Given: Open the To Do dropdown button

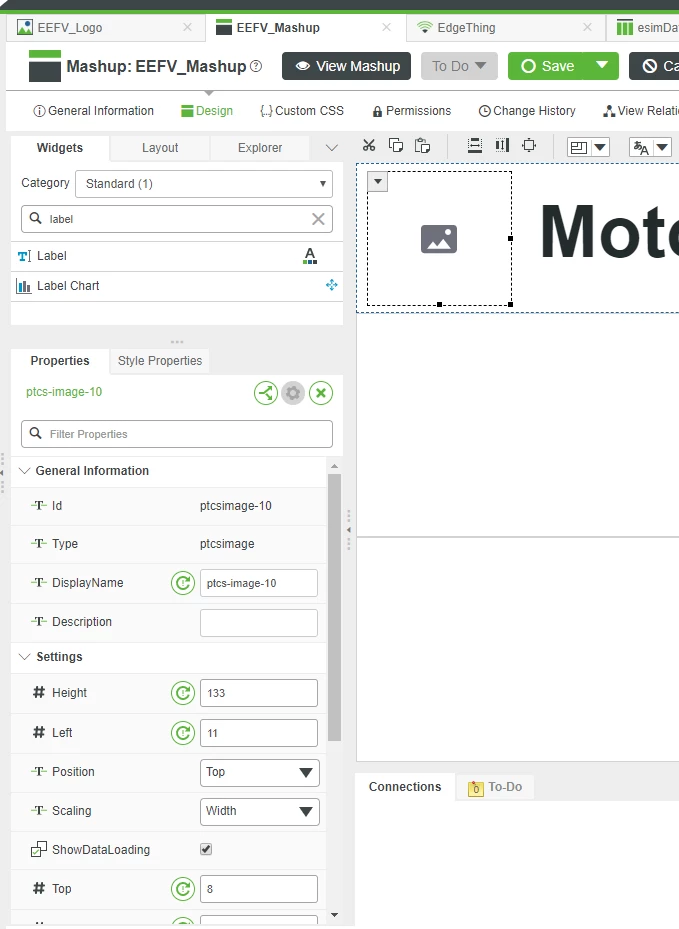Looking at the screenshot, I should (459, 66).
